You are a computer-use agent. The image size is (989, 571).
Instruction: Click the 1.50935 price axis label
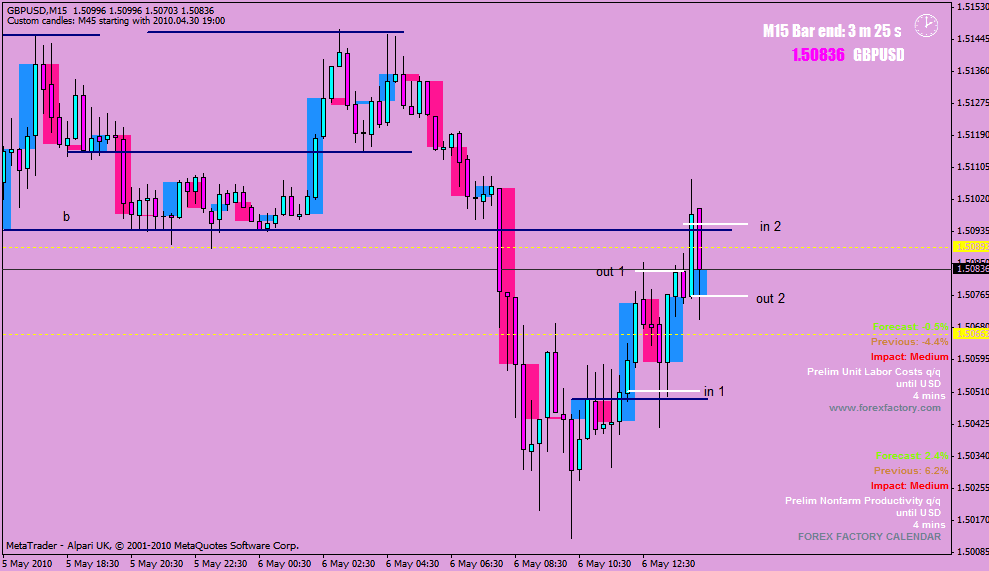coord(973,231)
